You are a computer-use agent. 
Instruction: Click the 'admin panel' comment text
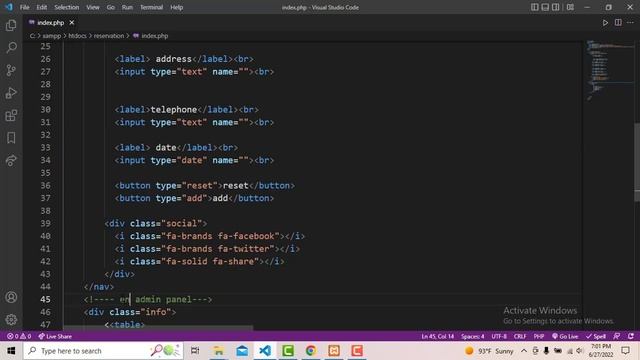(x=163, y=299)
